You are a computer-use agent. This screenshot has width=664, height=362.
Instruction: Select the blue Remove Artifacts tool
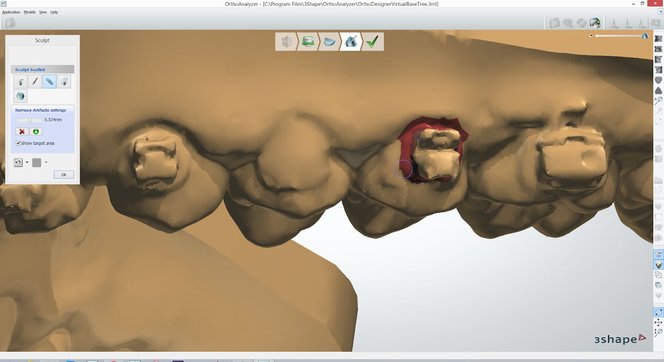point(50,82)
